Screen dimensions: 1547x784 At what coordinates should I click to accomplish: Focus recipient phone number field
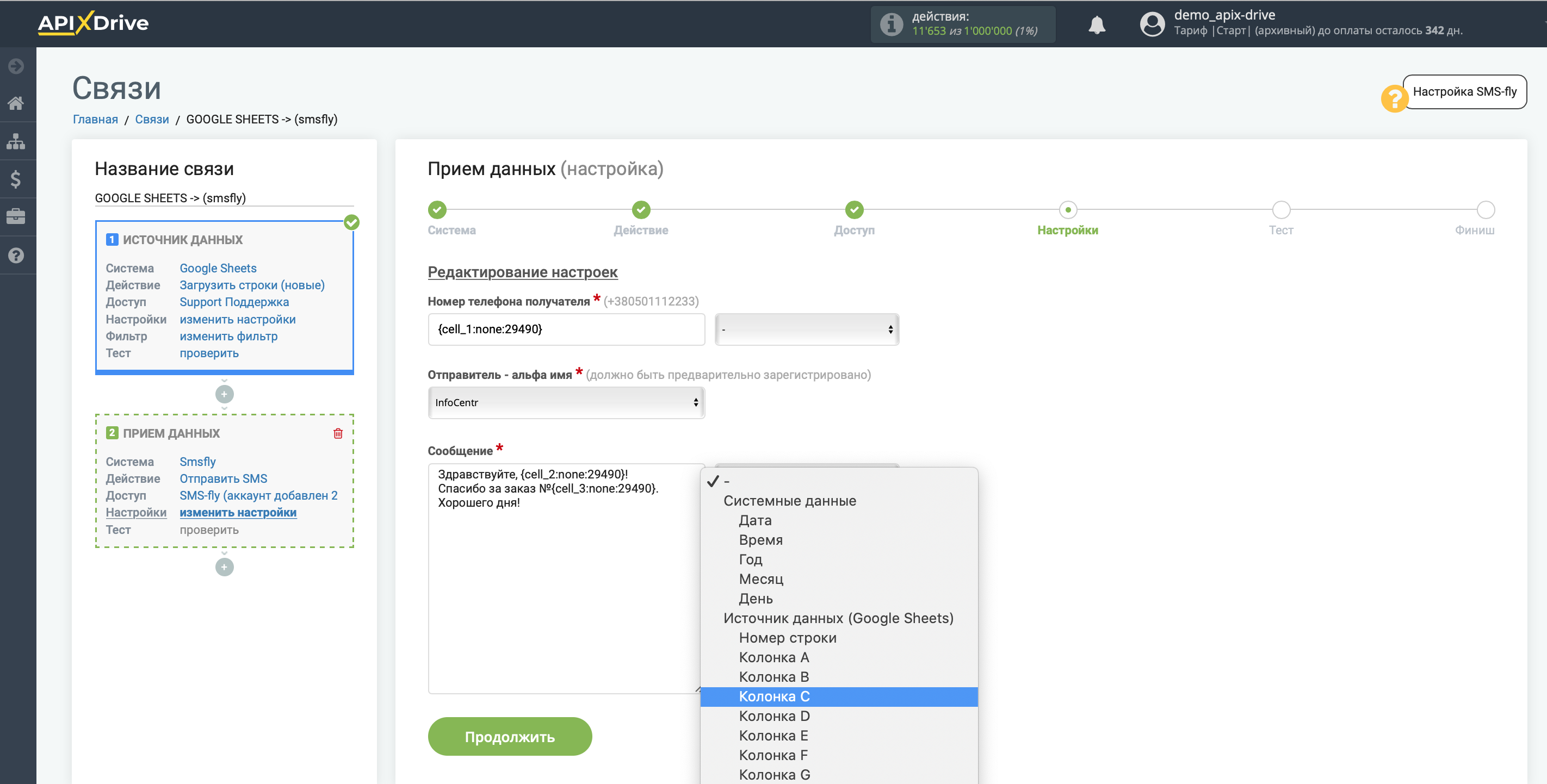coord(566,329)
